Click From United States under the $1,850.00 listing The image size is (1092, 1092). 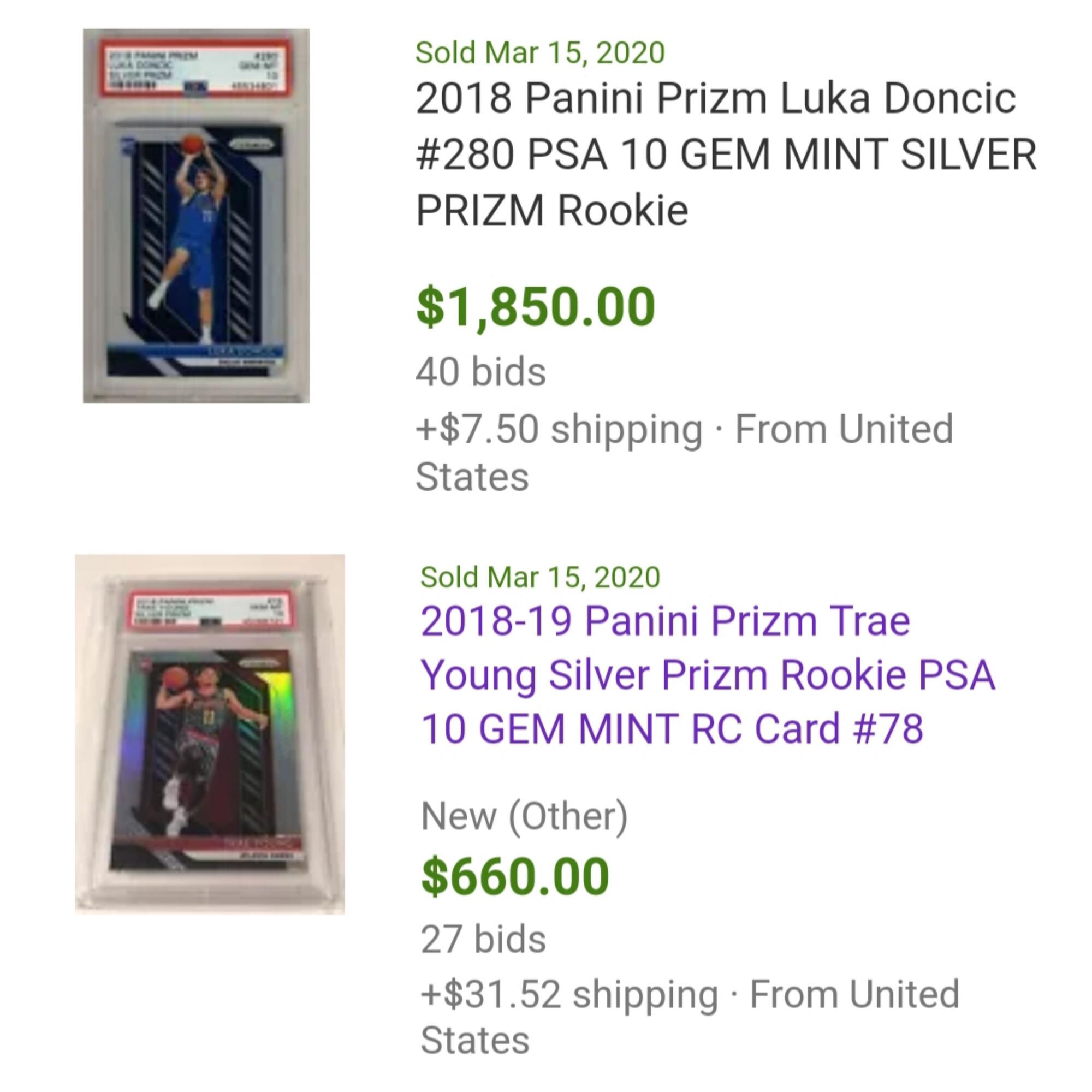click(844, 430)
